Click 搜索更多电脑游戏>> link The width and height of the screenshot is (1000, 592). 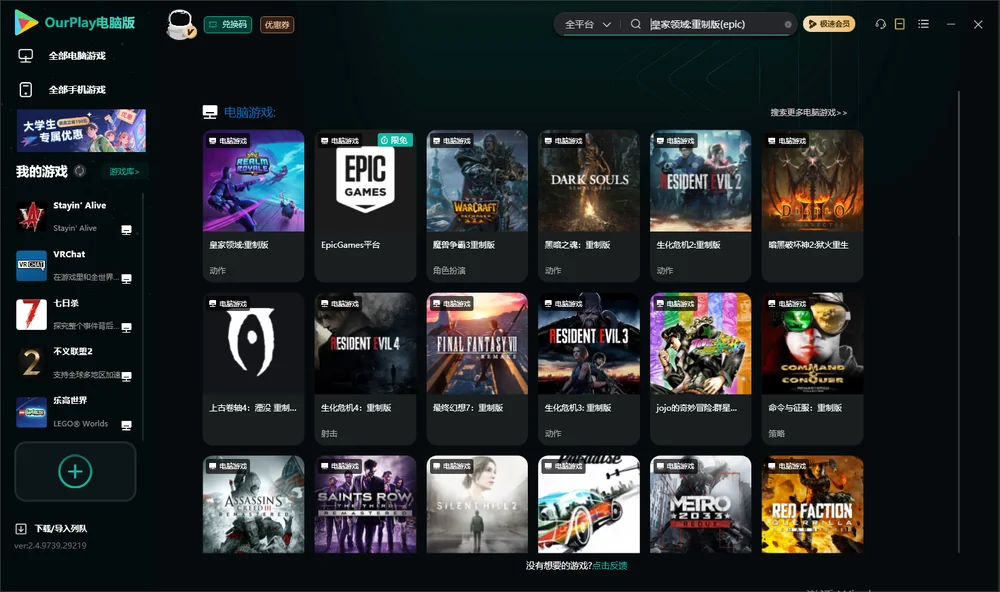(x=808, y=112)
